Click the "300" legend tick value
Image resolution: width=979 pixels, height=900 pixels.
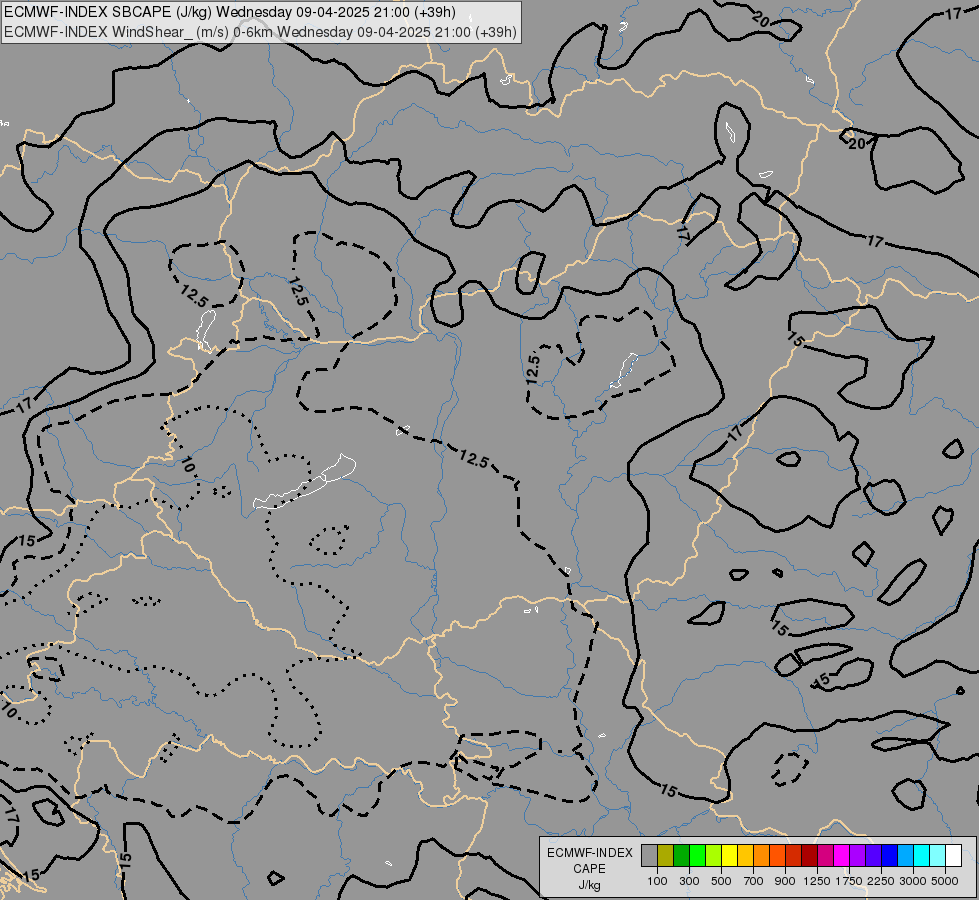pos(689,881)
